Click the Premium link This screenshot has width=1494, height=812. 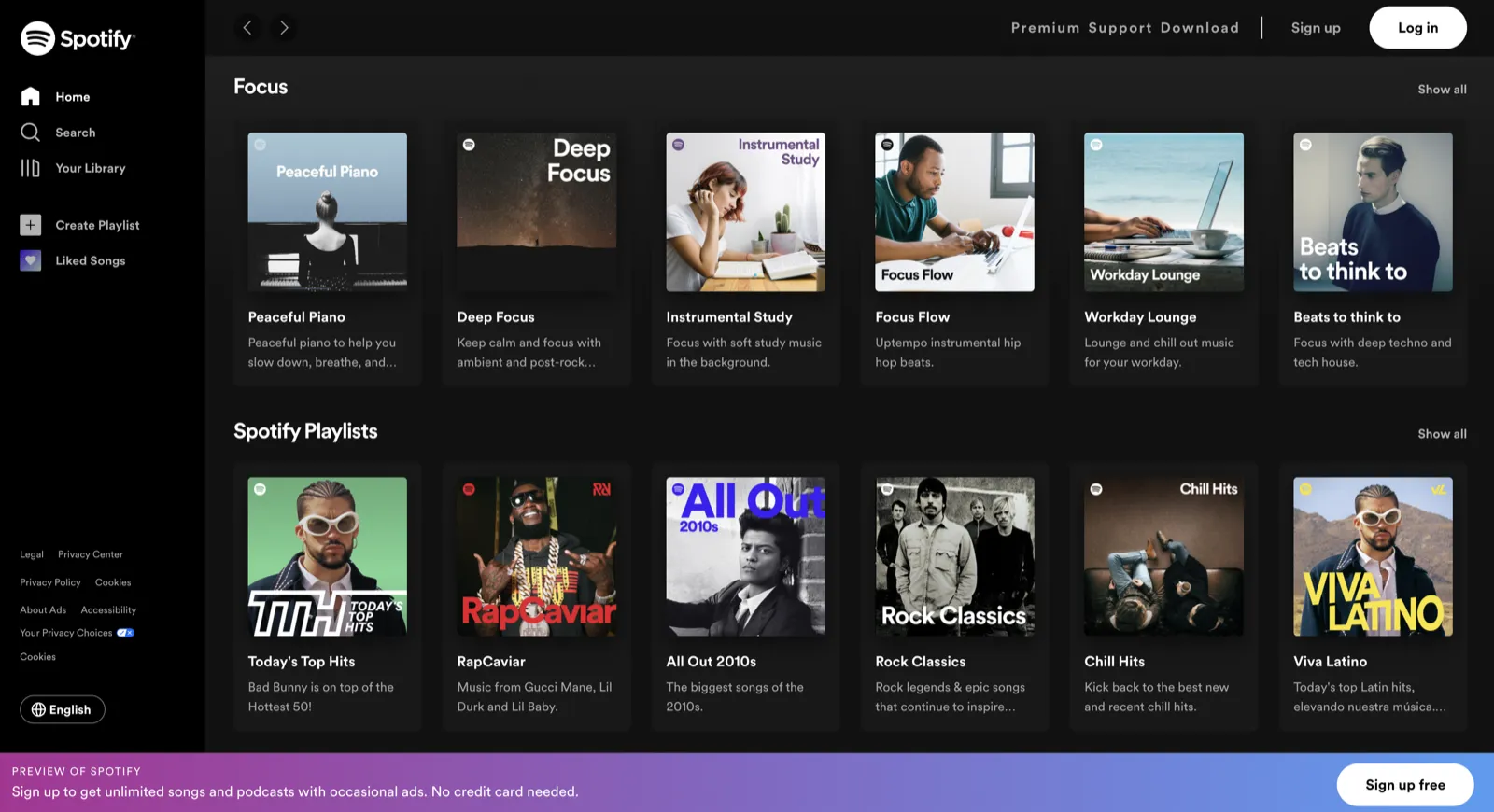pos(1045,28)
